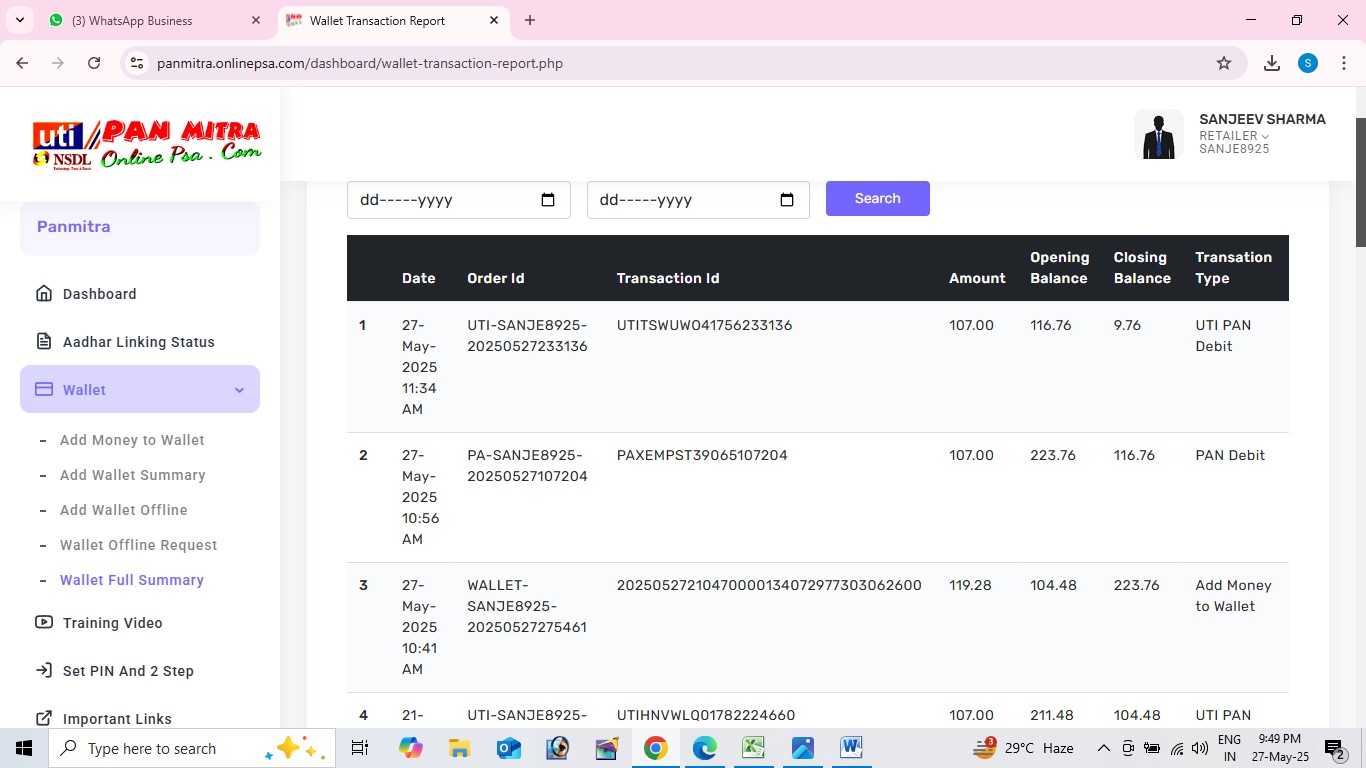The width and height of the screenshot is (1366, 768).
Task: Click the browser address bar URL
Action: point(360,63)
